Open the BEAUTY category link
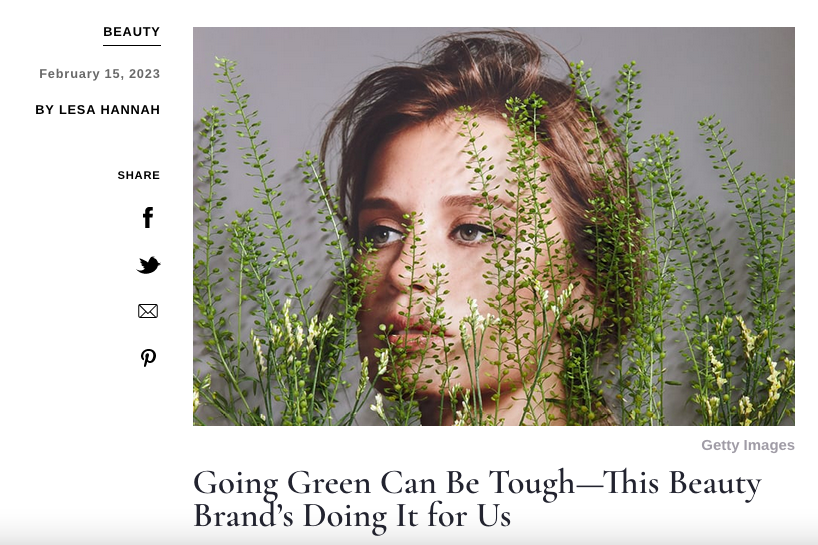Screen dimensions: 818x545 [x=131, y=32]
